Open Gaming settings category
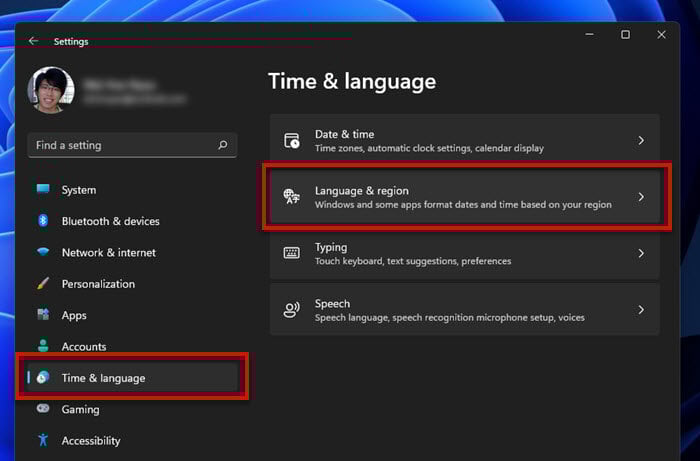700x461 pixels. point(132,409)
